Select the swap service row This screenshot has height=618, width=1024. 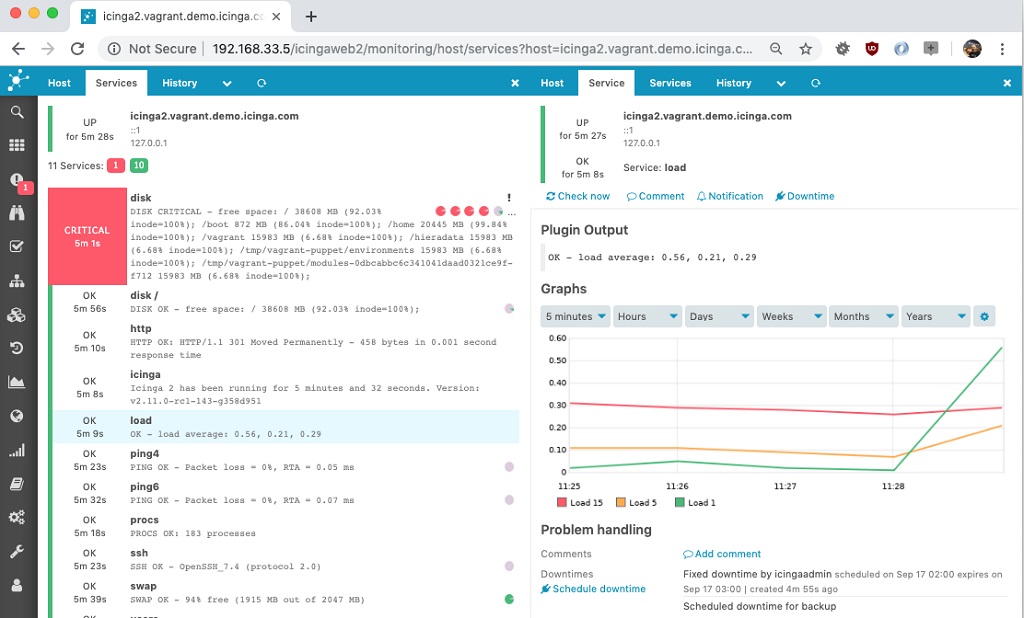[284, 593]
